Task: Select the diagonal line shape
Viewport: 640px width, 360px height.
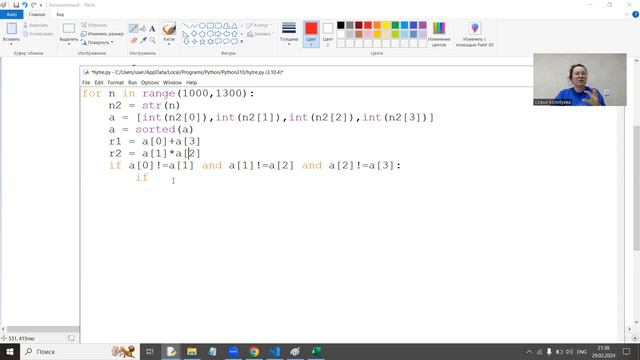Action: [x=186, y=26]
